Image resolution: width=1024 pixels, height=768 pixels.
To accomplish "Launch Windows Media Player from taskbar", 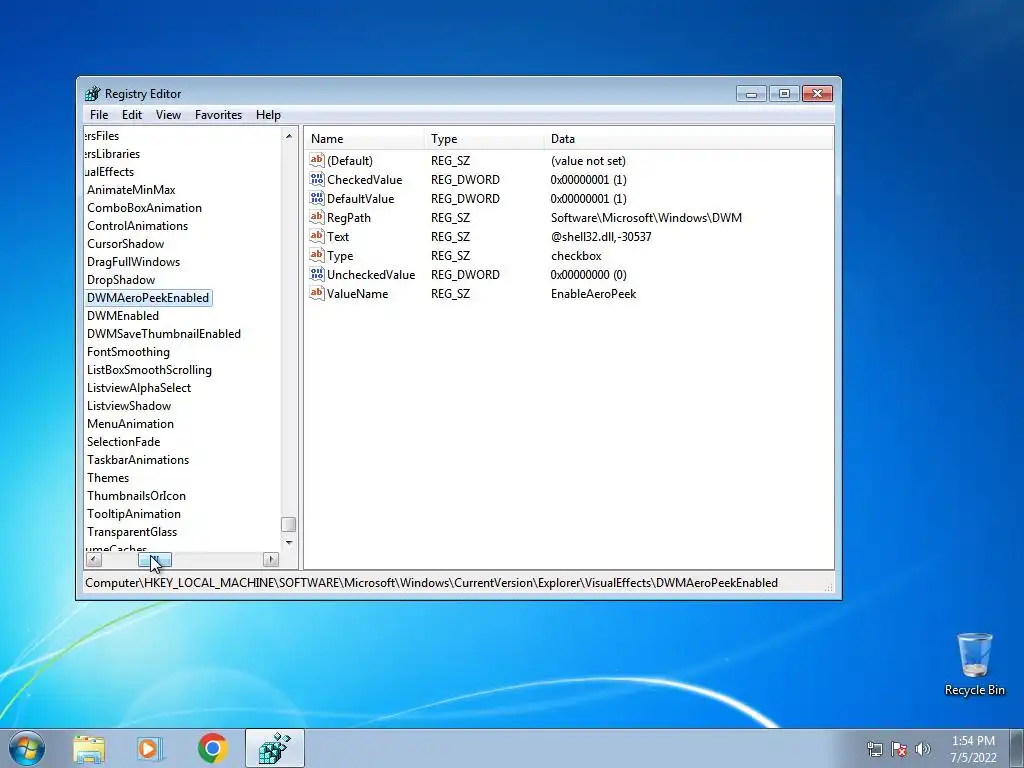I will point(150,748).
